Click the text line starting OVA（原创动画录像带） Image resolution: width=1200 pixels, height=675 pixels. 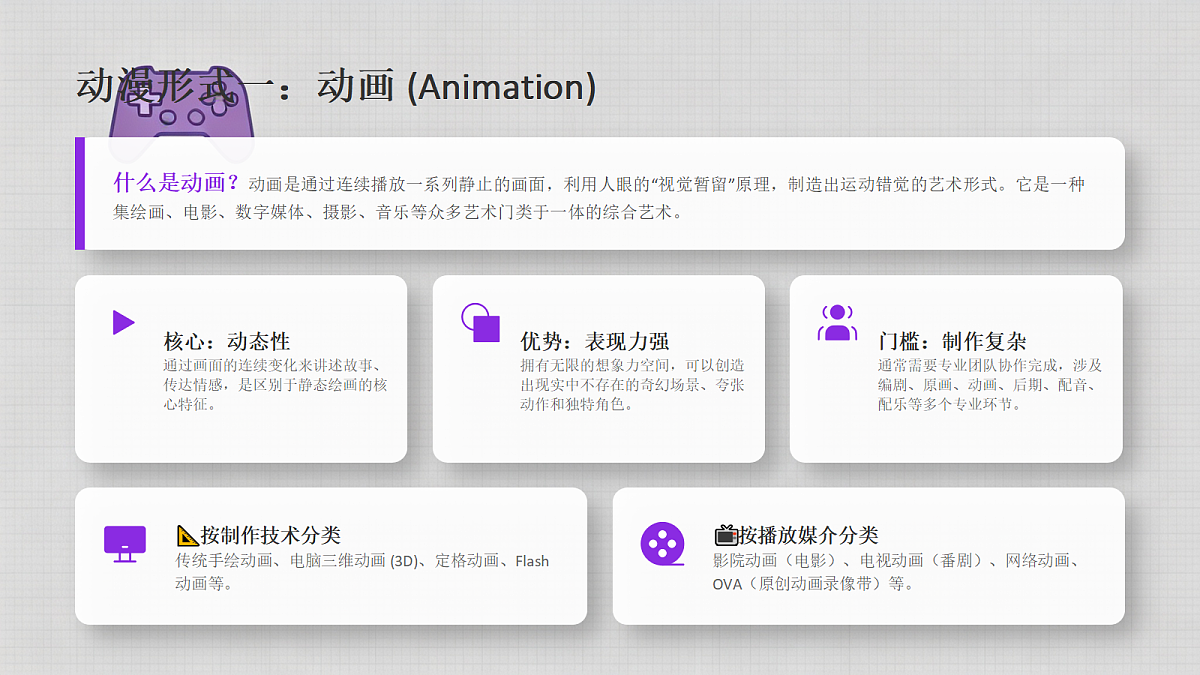click(x=813, y=583)
